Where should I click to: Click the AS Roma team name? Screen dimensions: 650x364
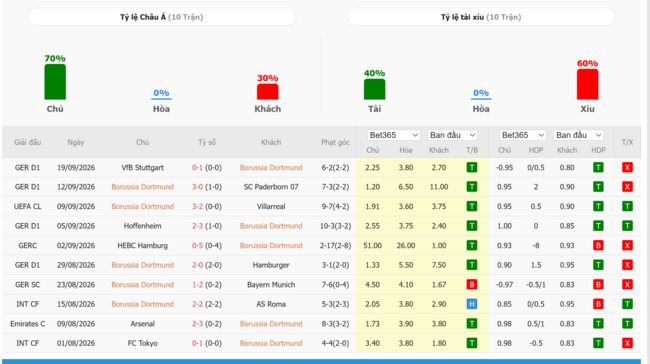pos(271,304)
